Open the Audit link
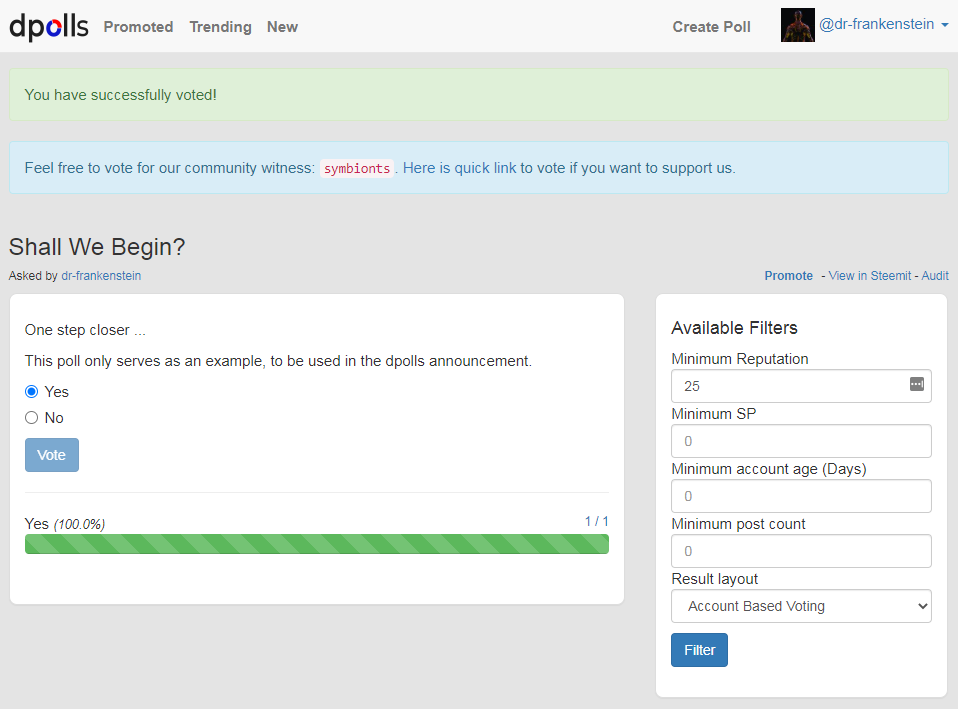Screen dimensions: 958x709 (x=935, y=276)
